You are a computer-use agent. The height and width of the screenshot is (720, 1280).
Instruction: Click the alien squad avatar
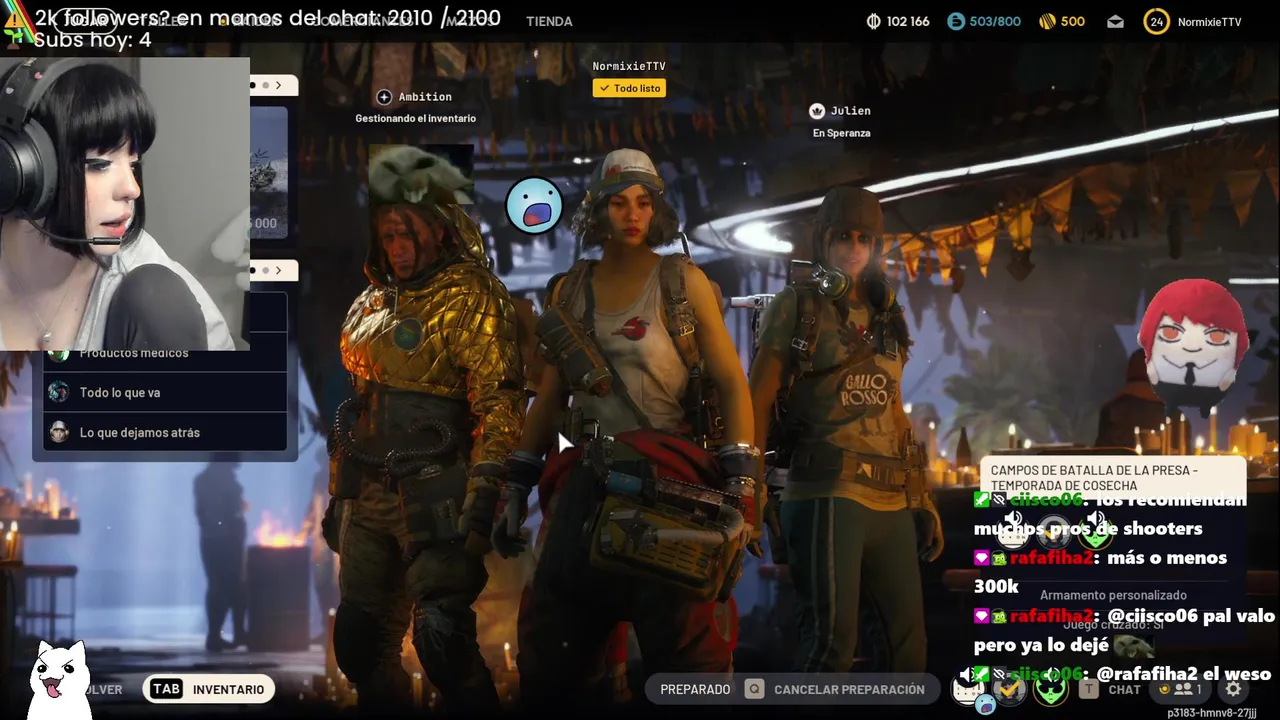pyautogui.click(x=1050, y=688)
